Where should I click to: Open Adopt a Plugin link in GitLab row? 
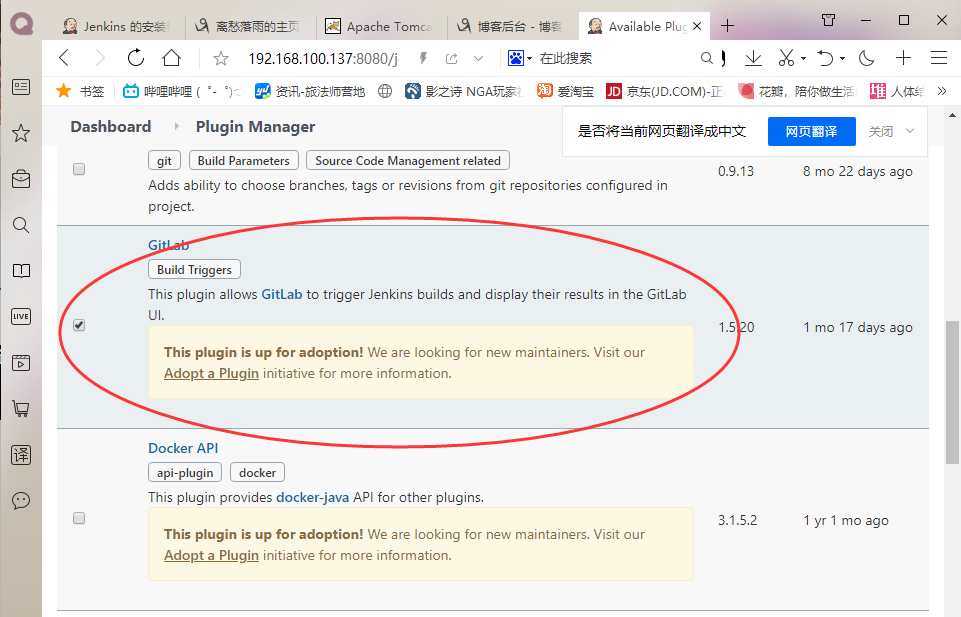coord(211,373)
